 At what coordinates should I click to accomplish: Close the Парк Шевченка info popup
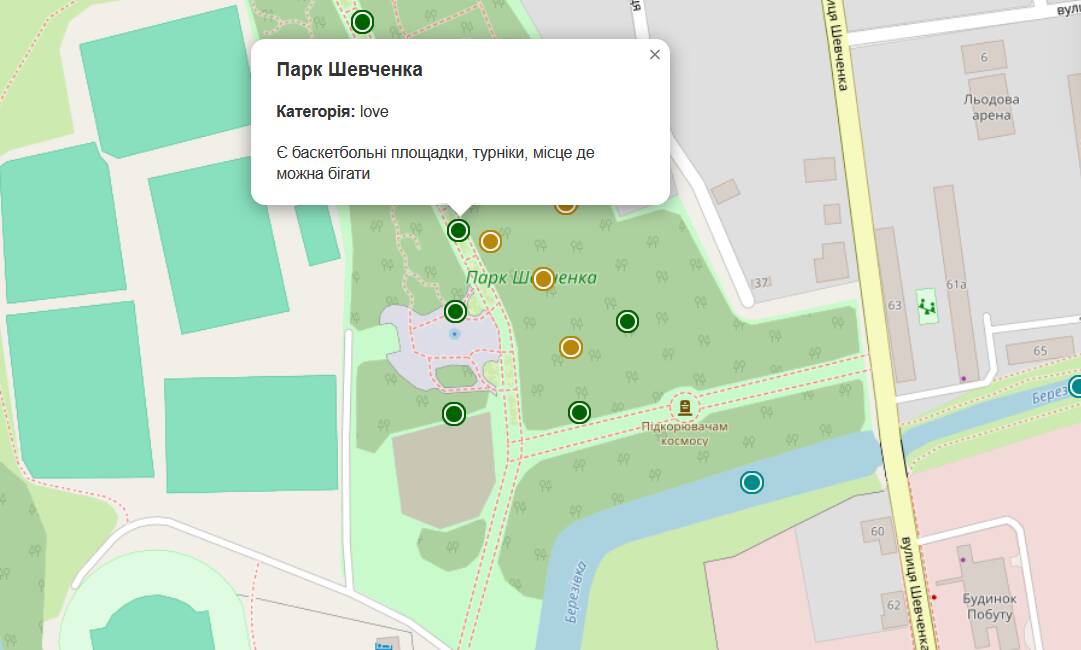point(655,55)
